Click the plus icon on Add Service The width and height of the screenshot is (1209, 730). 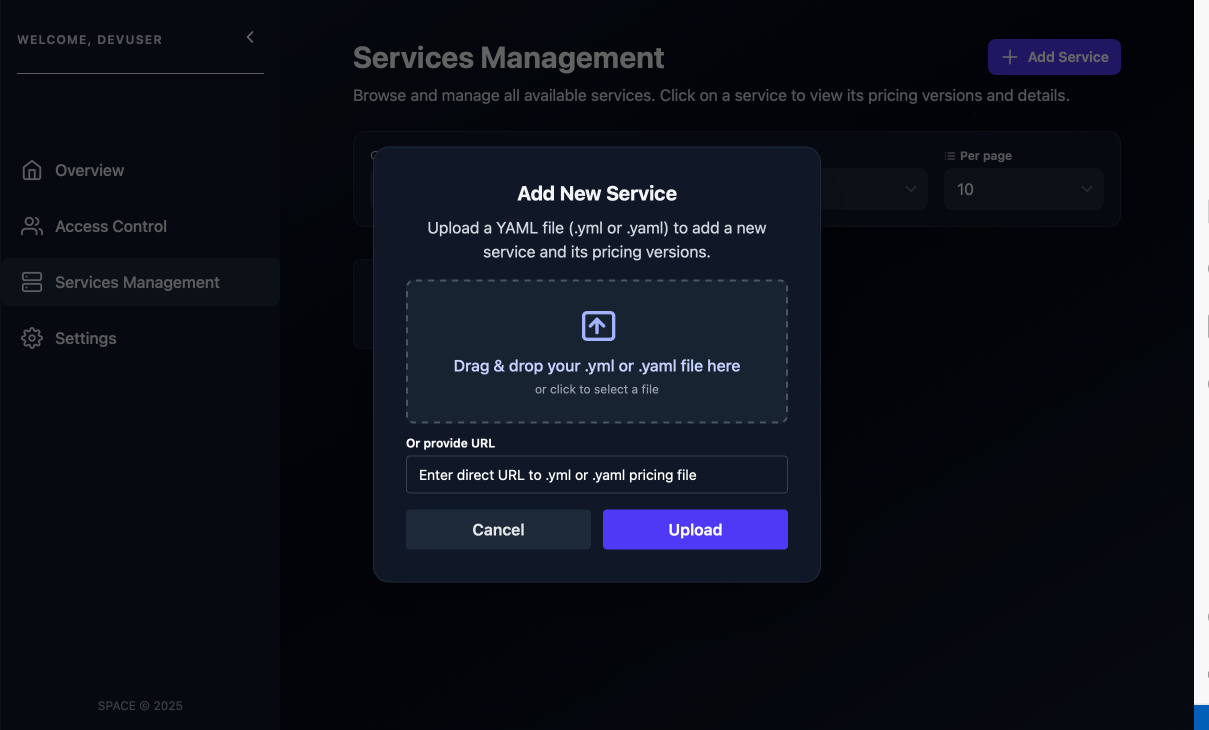pyautogui.click(x=1010, y=57)
